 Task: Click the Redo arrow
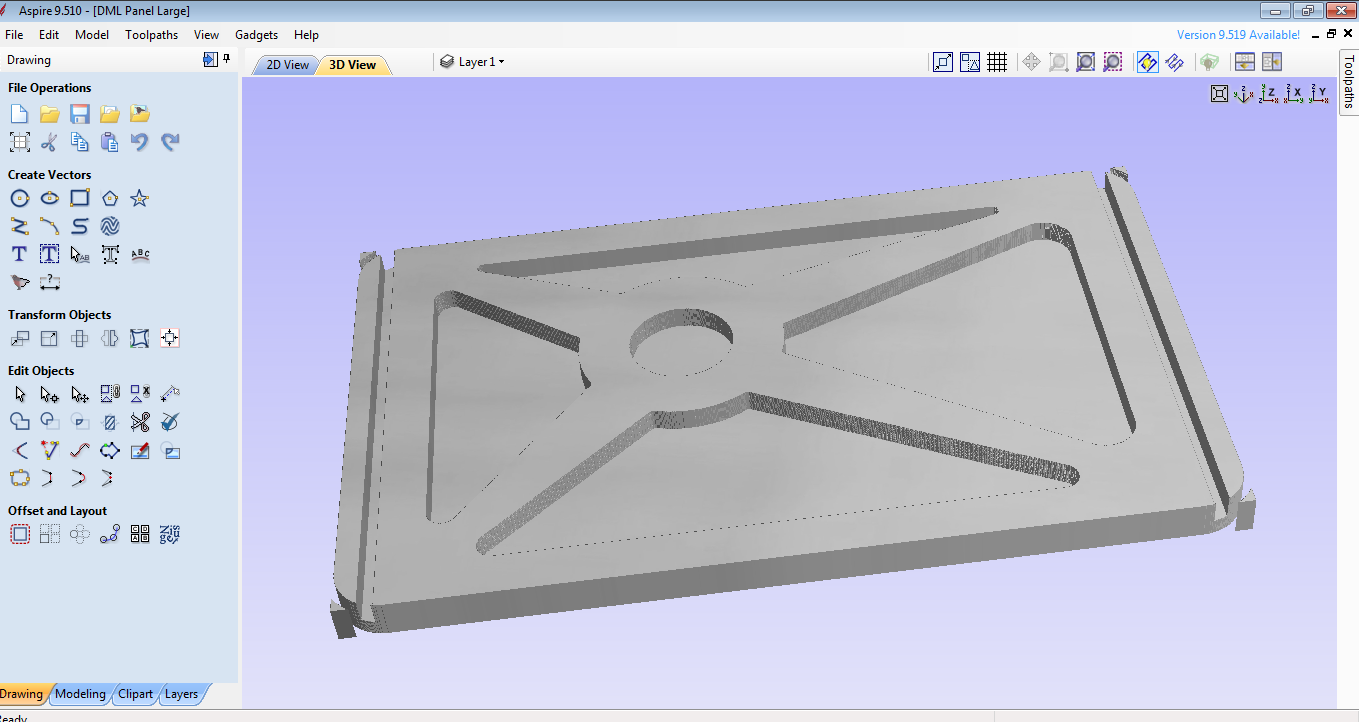pyautogui.click(x=170, y=142)
